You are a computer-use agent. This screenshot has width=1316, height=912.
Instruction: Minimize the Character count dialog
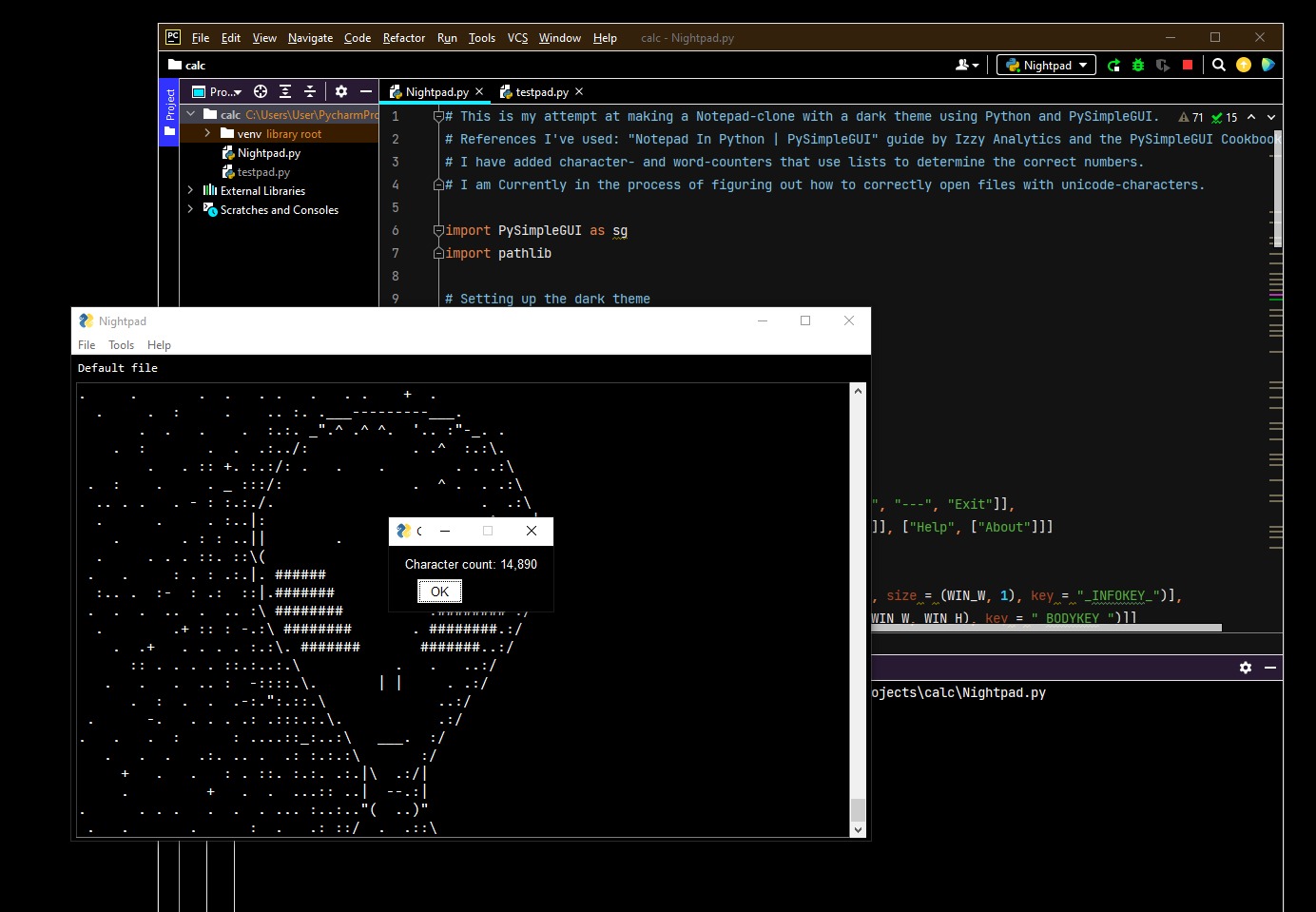coord(445,531)
